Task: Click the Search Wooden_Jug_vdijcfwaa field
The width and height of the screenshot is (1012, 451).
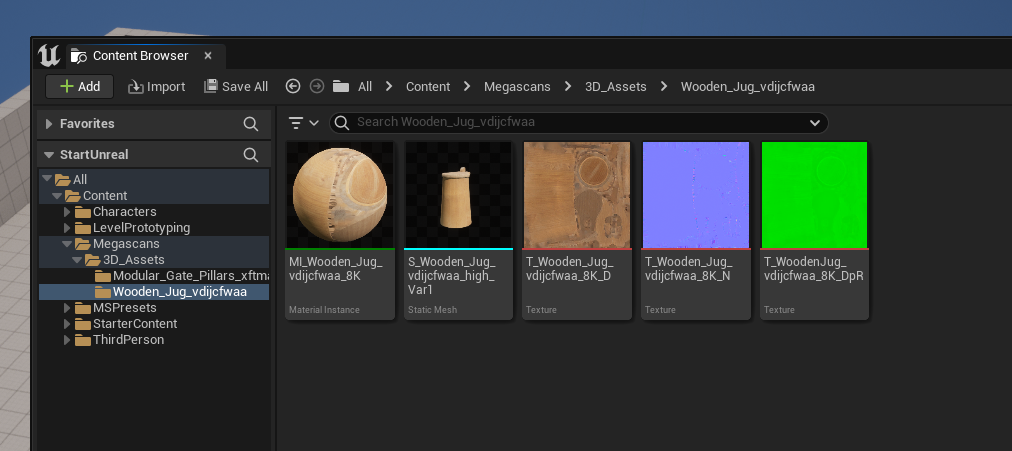Action: click(579, 123)
